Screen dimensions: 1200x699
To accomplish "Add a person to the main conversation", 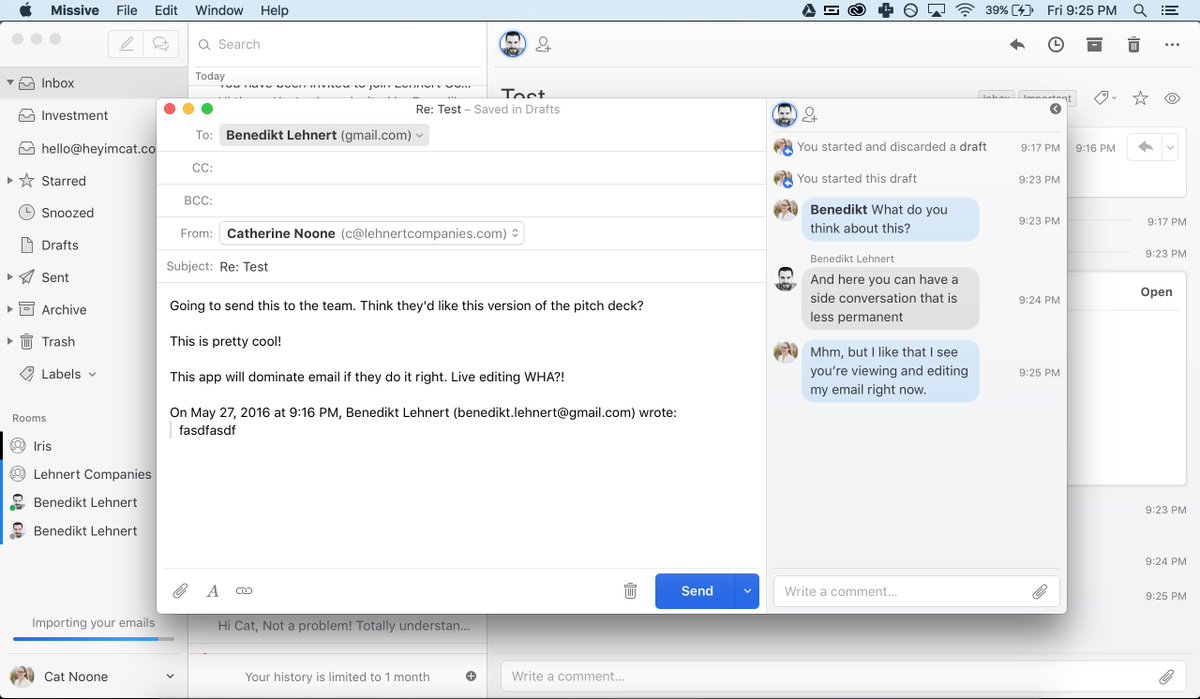I will point(543,45).
